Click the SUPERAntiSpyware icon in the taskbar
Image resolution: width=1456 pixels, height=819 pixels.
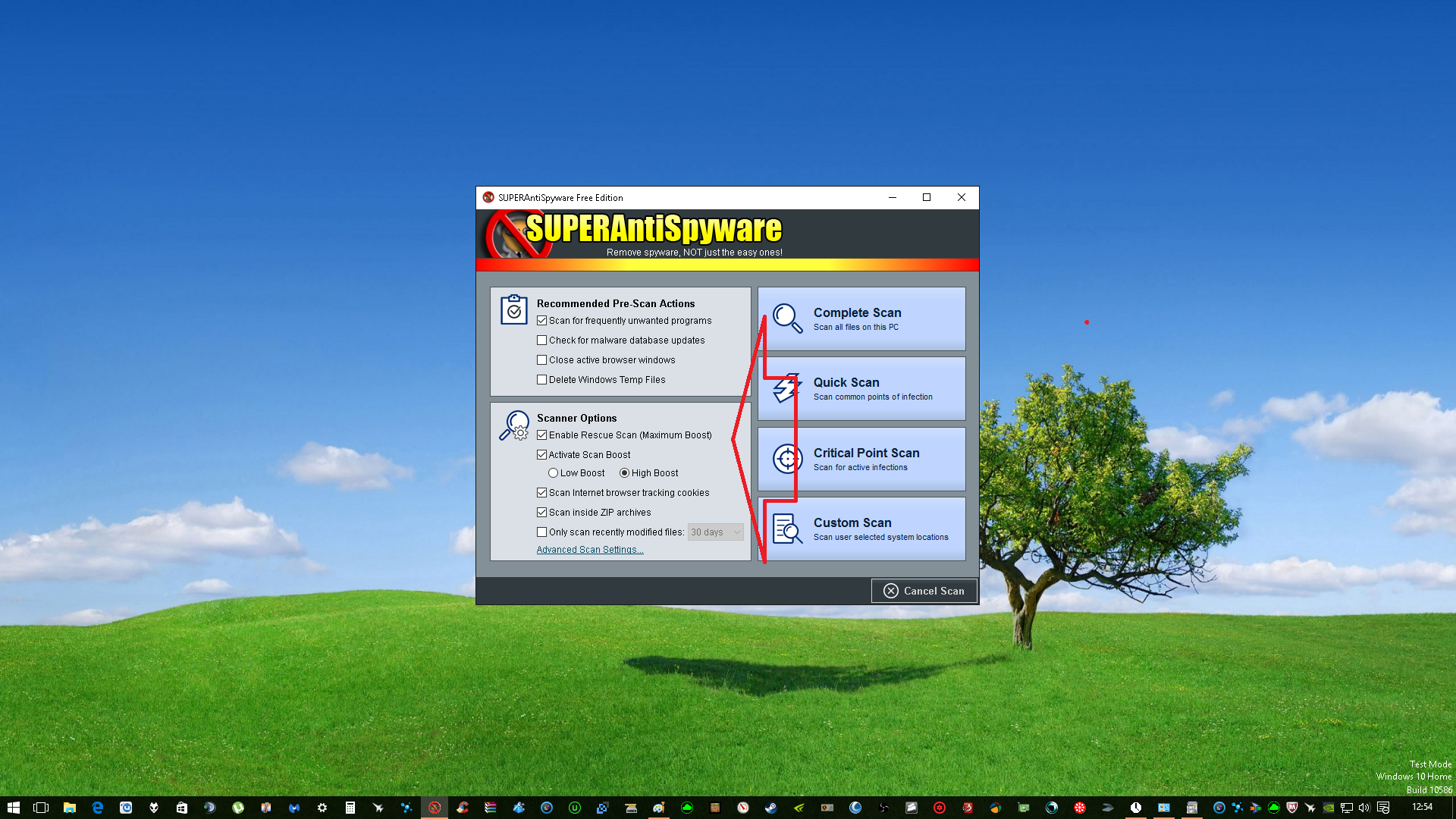(435, 808)
